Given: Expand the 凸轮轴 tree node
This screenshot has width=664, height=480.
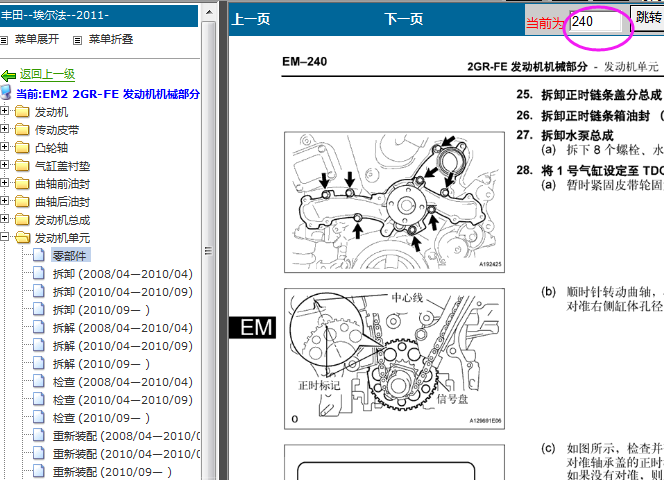Looking at the screenshot, I should (4, 147).
